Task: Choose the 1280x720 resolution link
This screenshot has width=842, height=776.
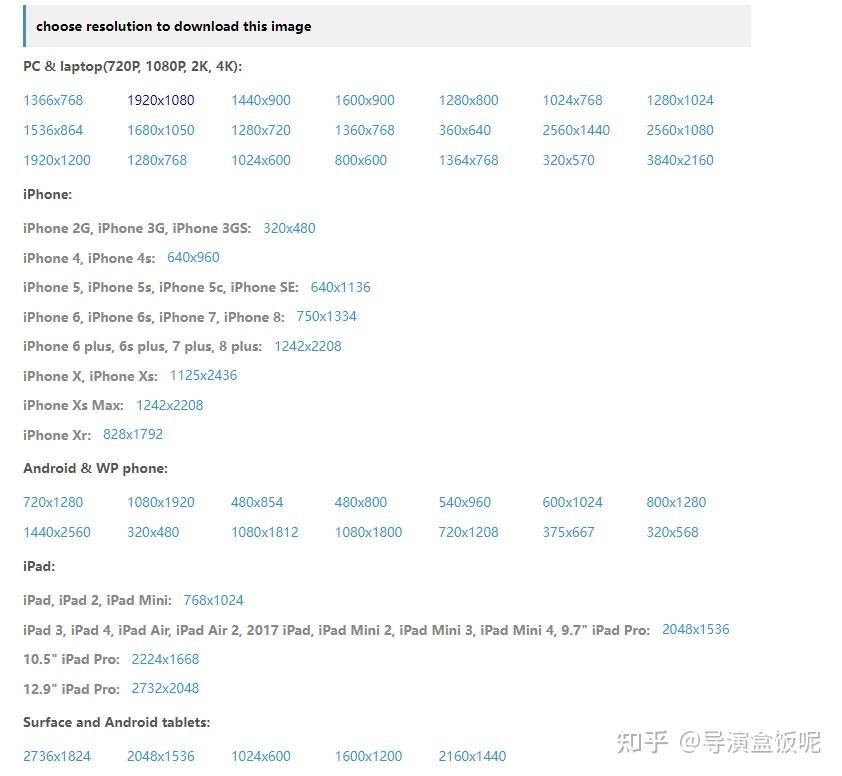Action: click(x=261, y=130)
